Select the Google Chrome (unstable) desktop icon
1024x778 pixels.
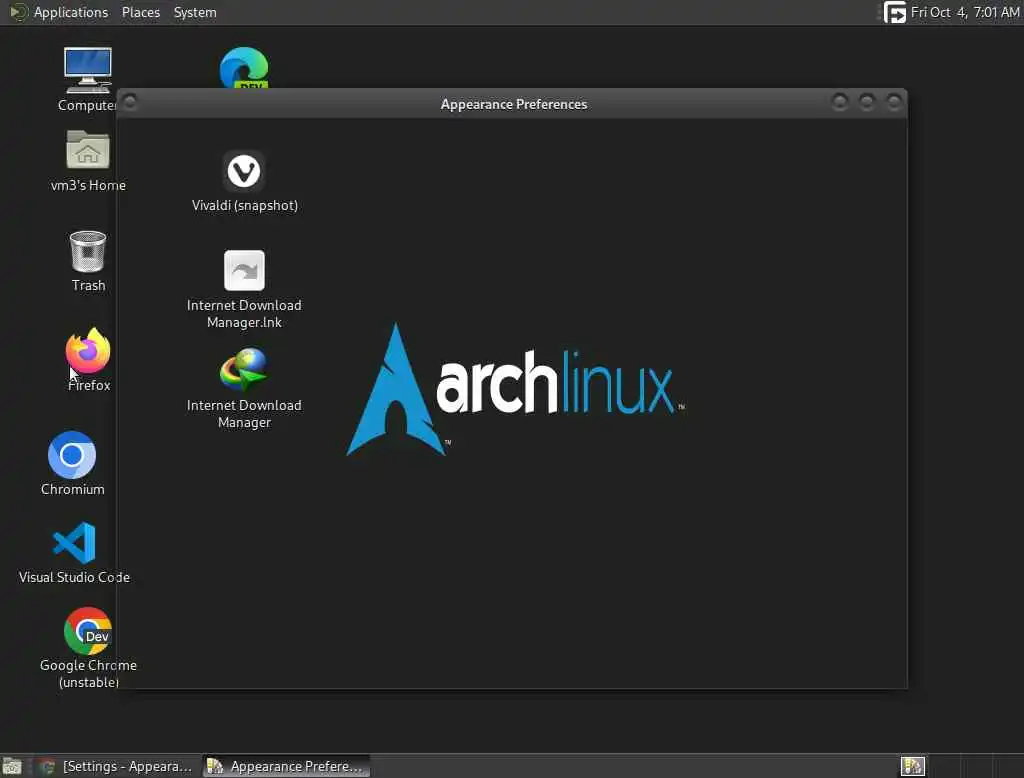coord(88,631)
